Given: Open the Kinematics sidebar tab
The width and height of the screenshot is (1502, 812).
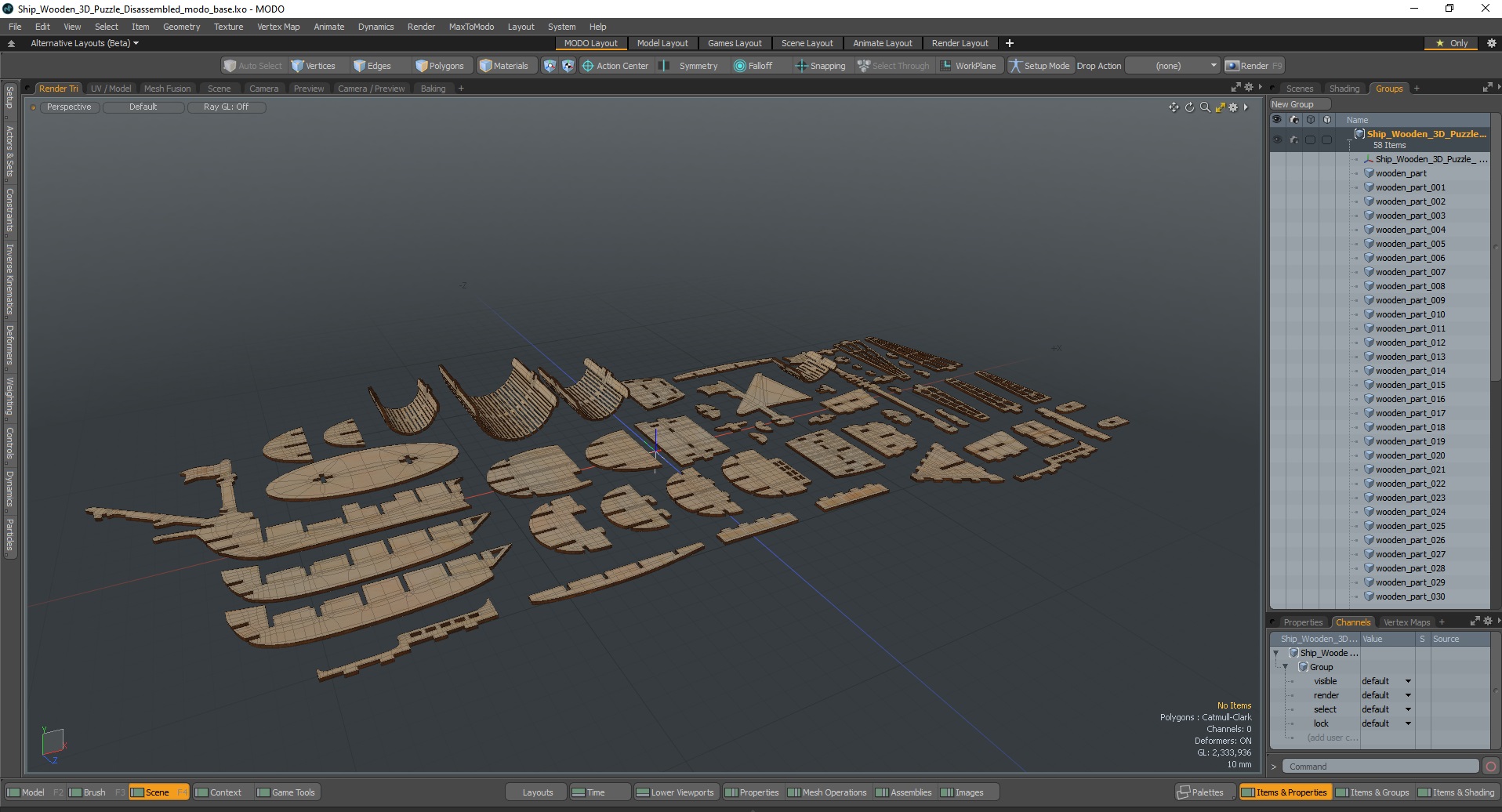Looking at the screenshot, I should tap(9, 280).
